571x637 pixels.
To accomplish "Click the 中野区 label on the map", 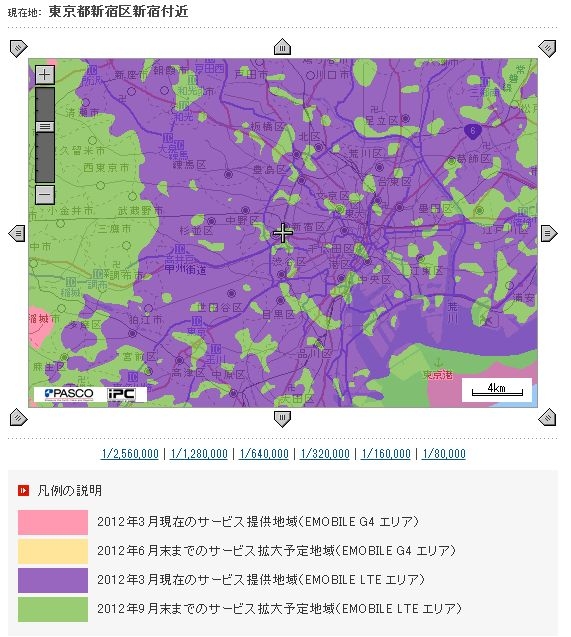I will click(x=242, y=221).
